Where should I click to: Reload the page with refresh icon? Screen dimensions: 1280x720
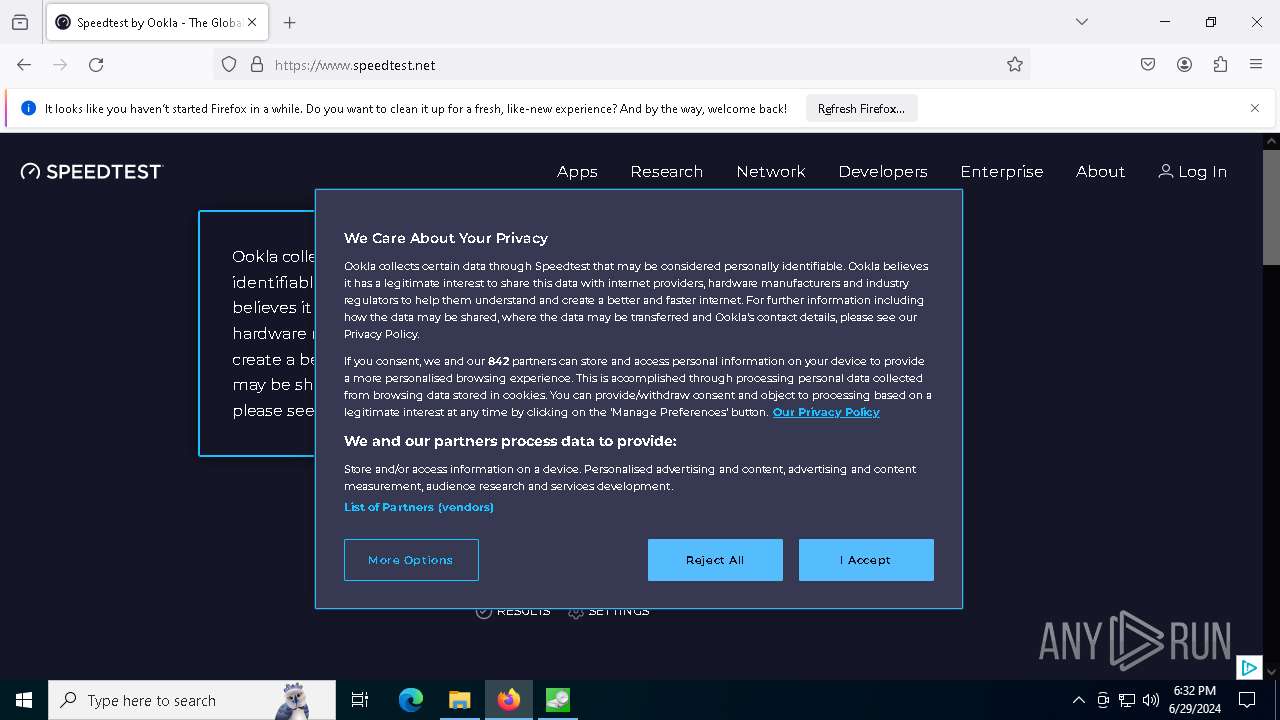pyautogui.click(x=96, y=64)
